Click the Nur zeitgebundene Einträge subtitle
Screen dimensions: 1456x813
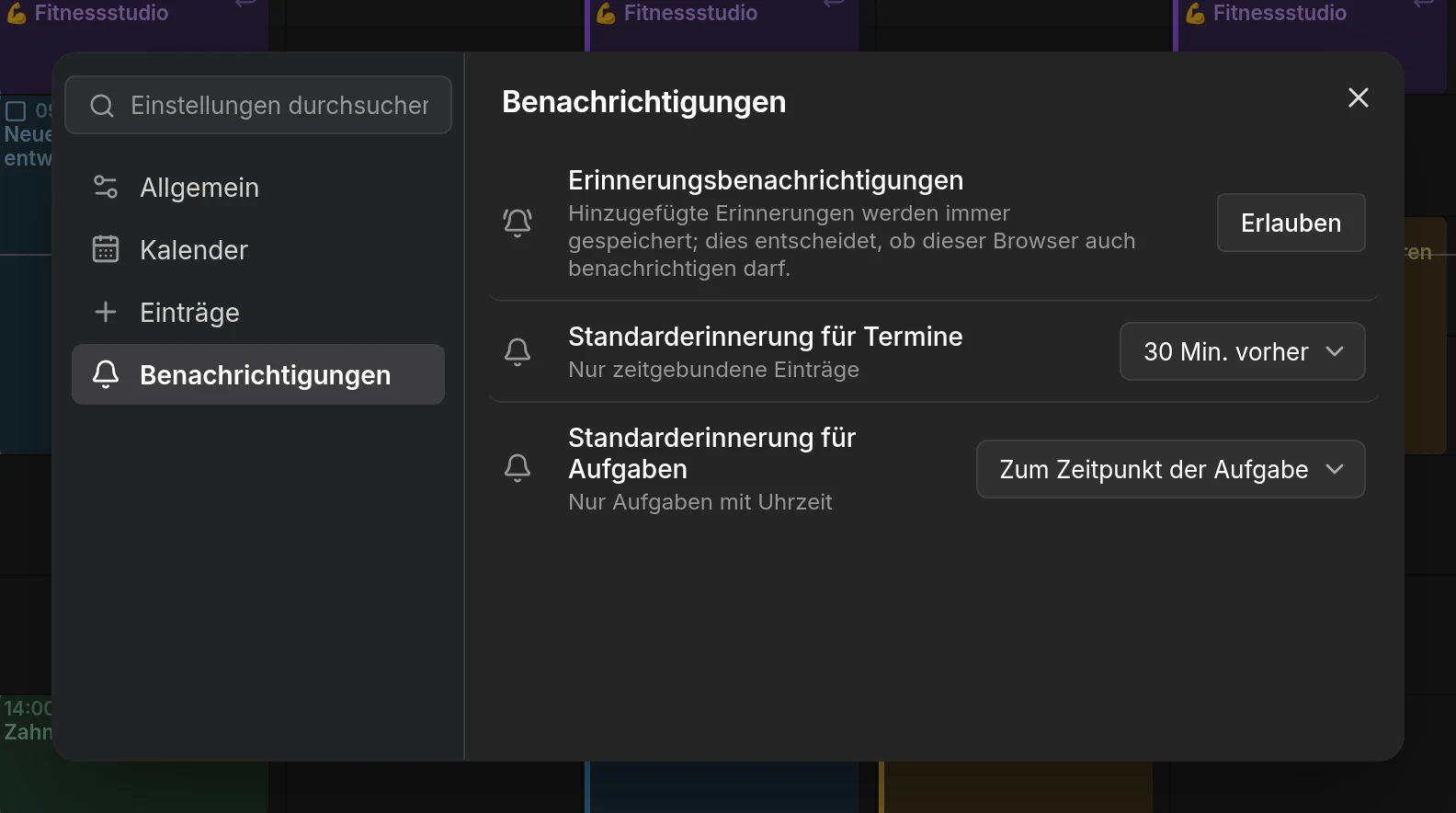pos(714,370)
